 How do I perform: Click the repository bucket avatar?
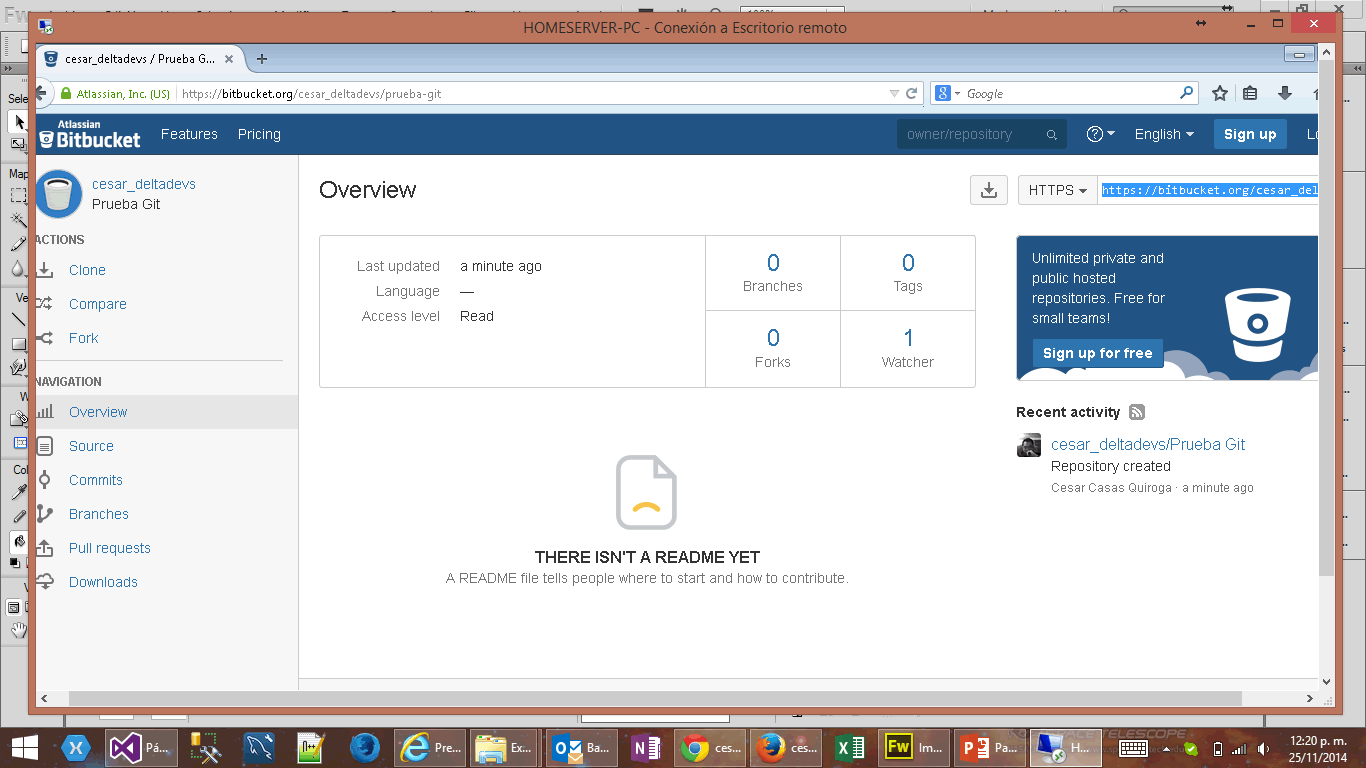point(58,194)
